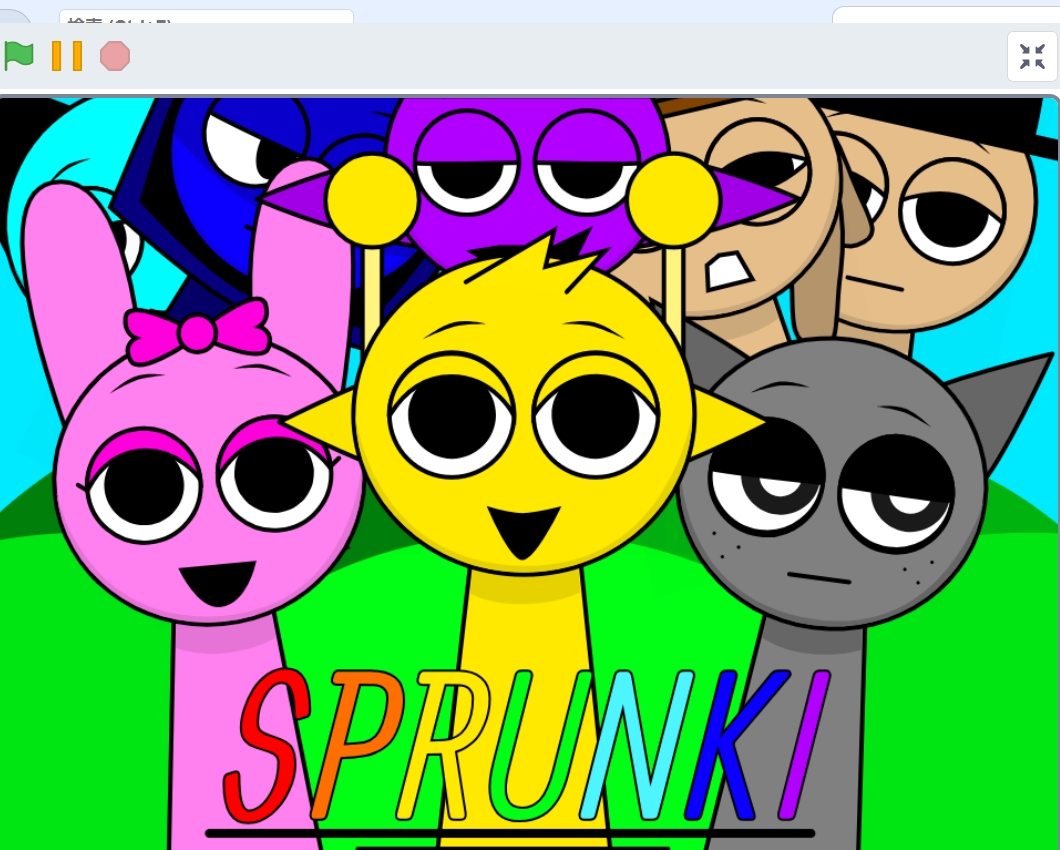Screen dimensions: 1060x850
Task: Click the pink bunny character with the bow
Action: coord(208,483)
